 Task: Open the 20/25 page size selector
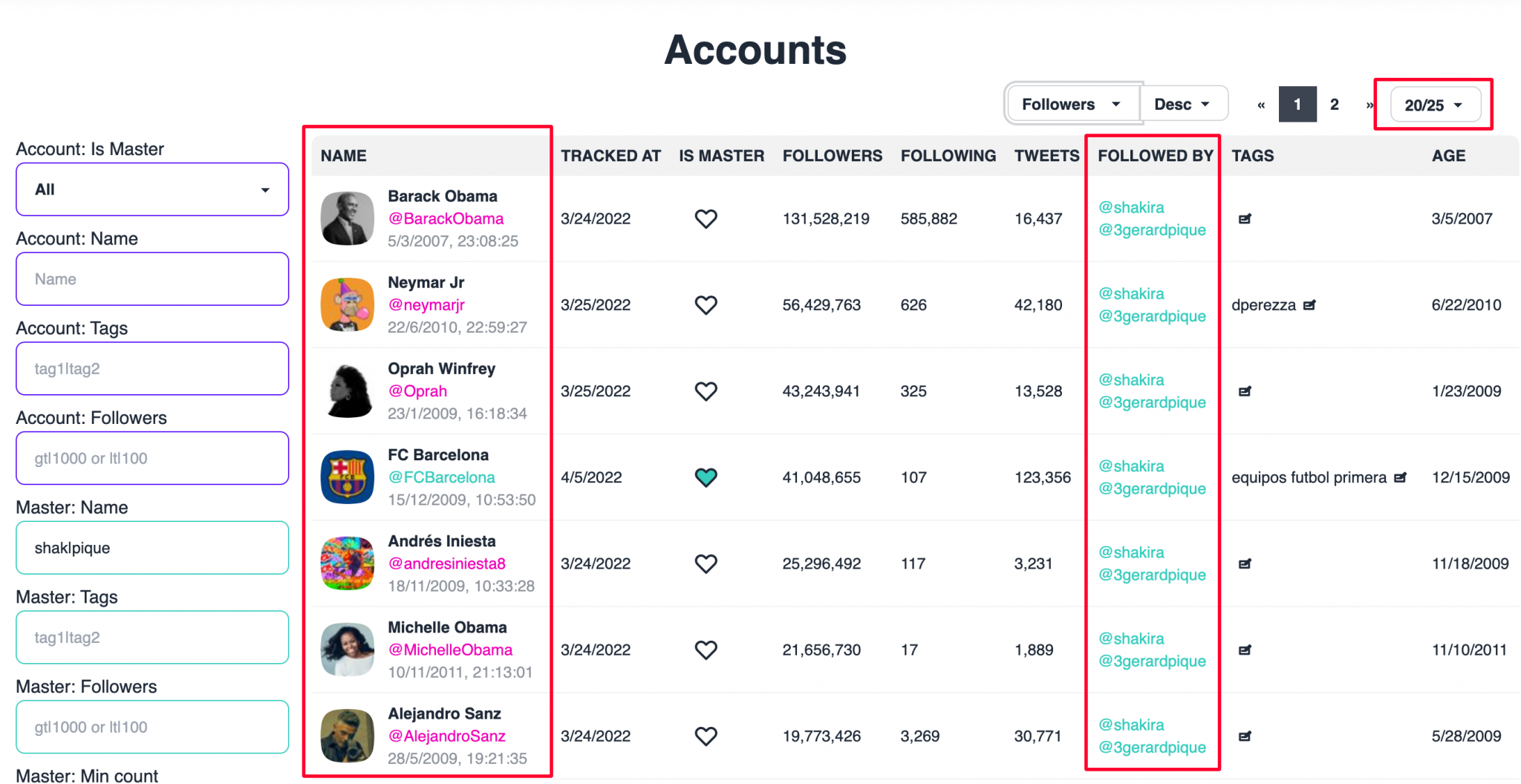tap(1433, 105)
